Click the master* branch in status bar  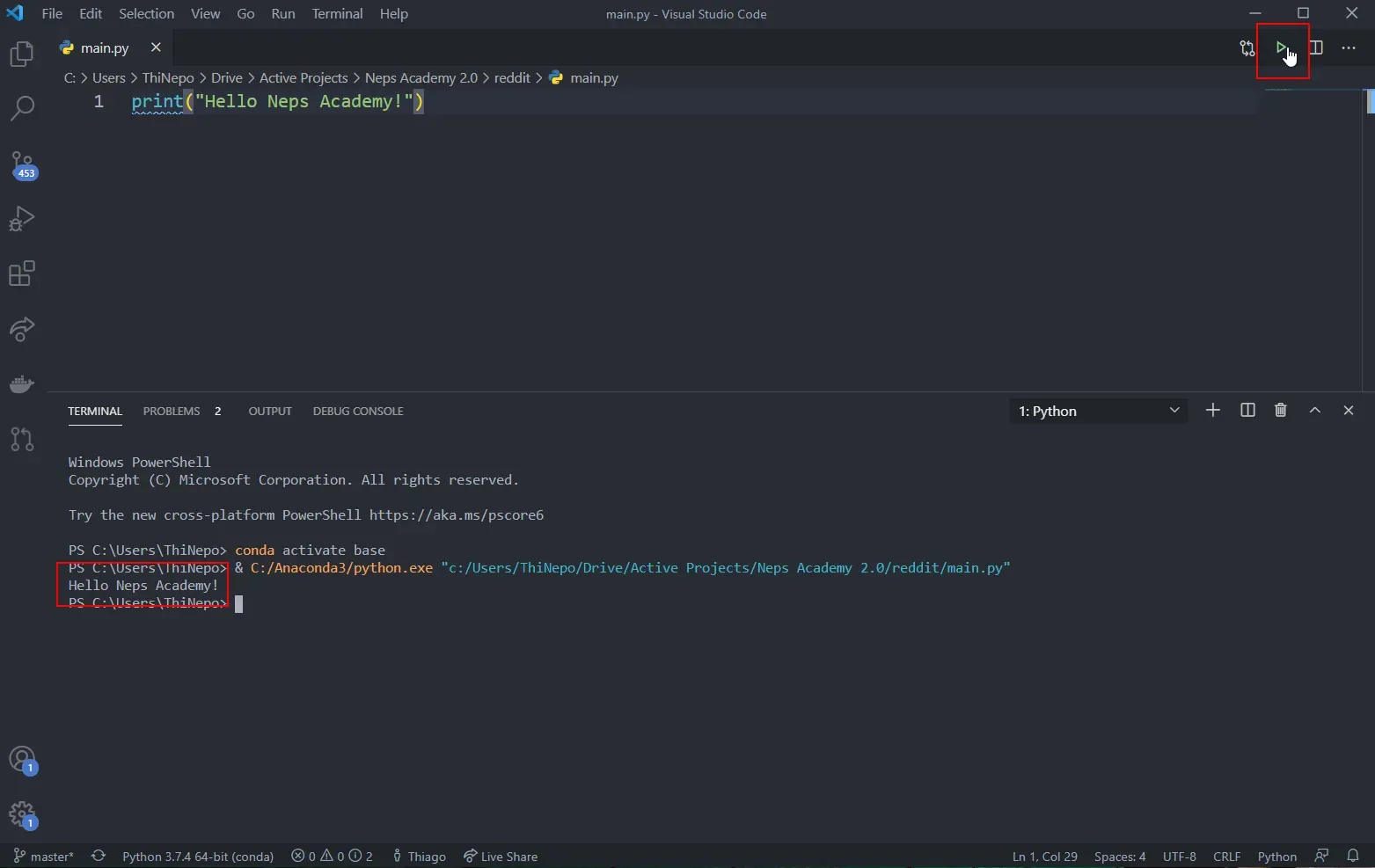44,857
